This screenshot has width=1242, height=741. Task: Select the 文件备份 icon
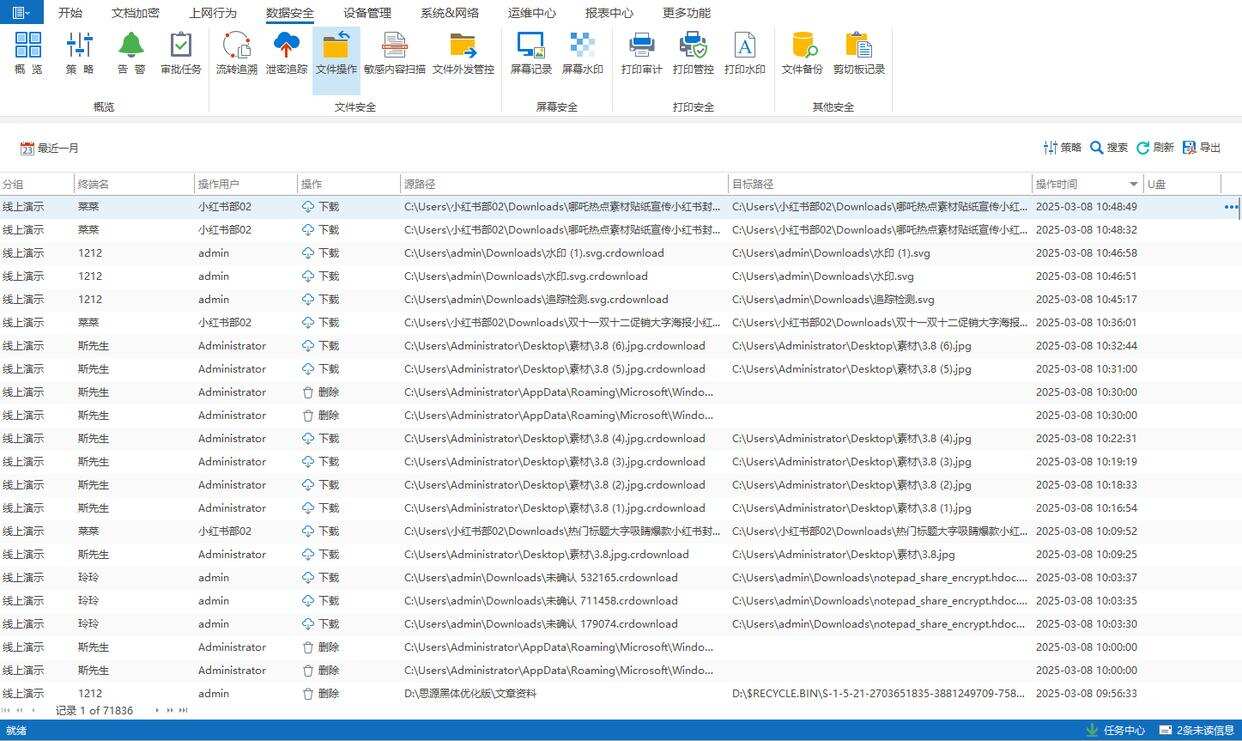801,53
